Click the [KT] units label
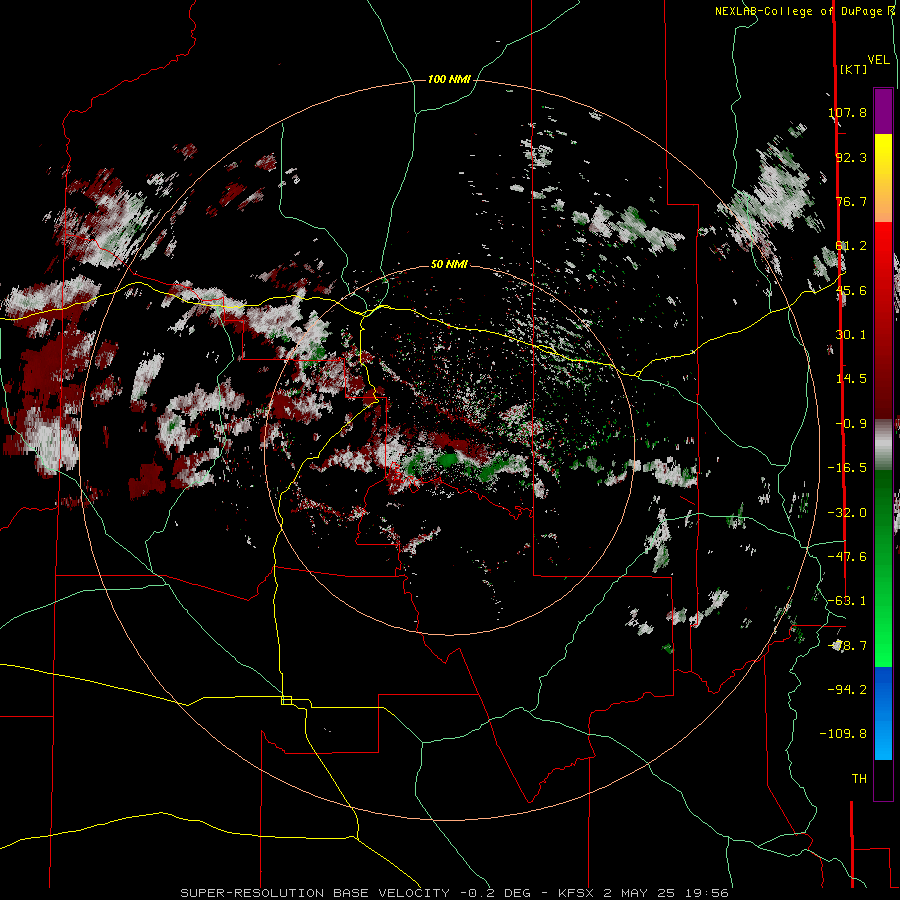Viewport: 900px width, 900px height. 854,69
